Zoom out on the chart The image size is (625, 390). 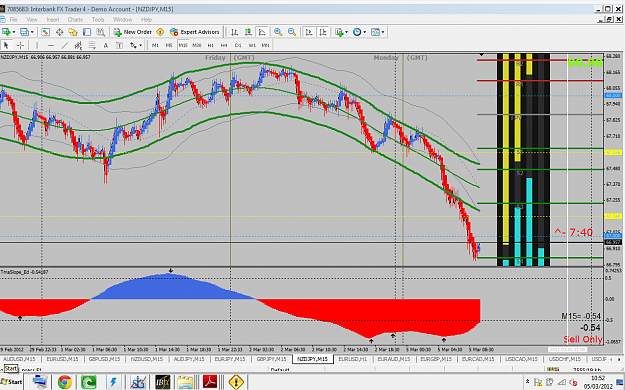(x=292, y=32)
